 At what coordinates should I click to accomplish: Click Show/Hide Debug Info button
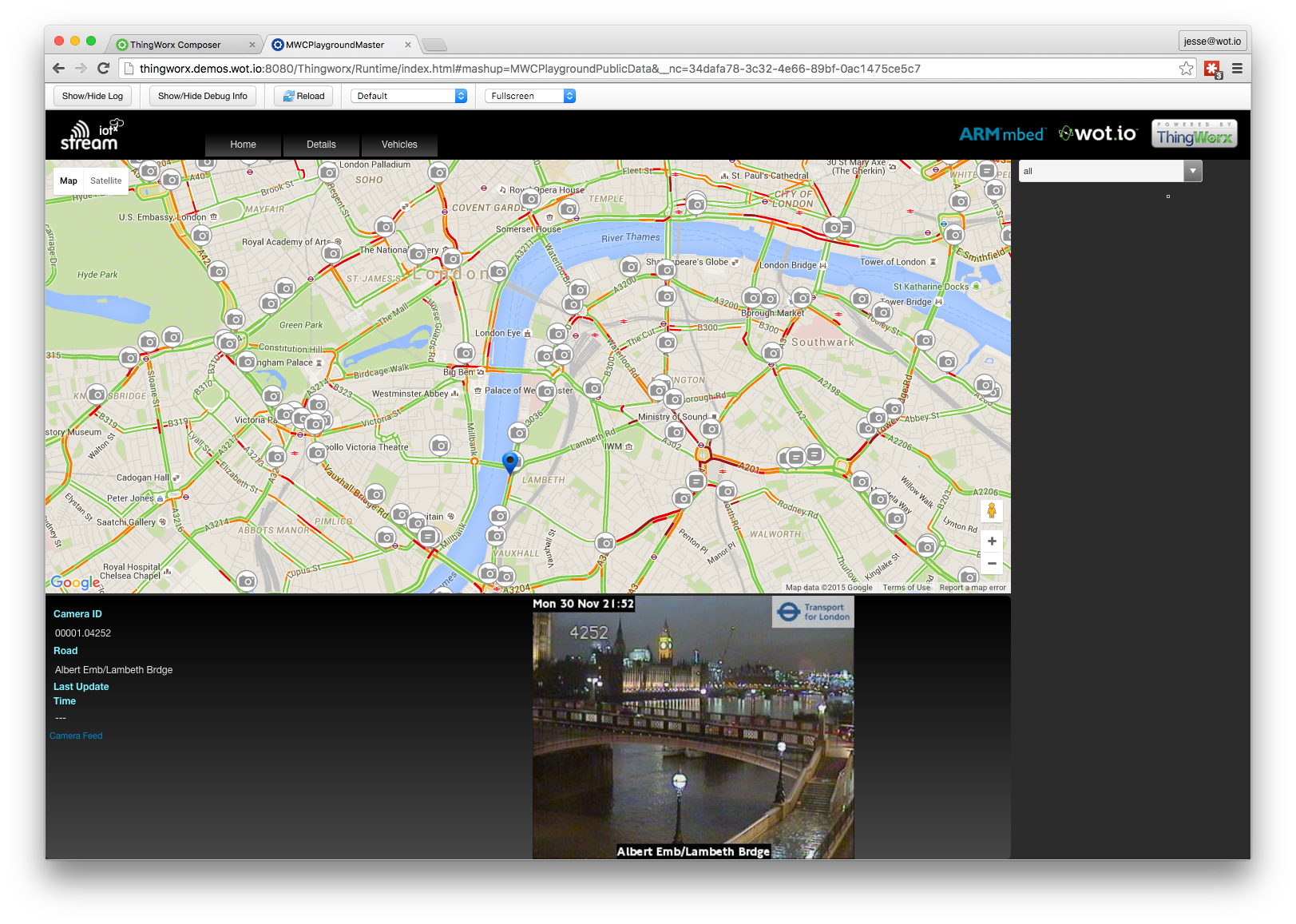click(203, 96)
